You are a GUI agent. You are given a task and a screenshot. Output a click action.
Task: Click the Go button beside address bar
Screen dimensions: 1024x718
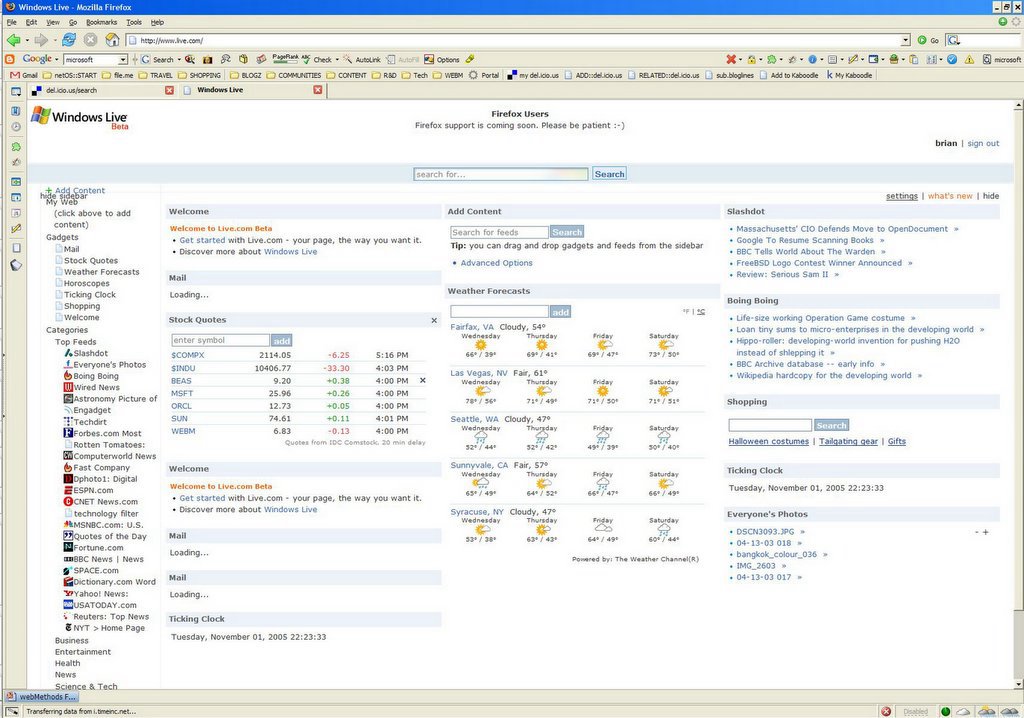click(x=928, y=41)
